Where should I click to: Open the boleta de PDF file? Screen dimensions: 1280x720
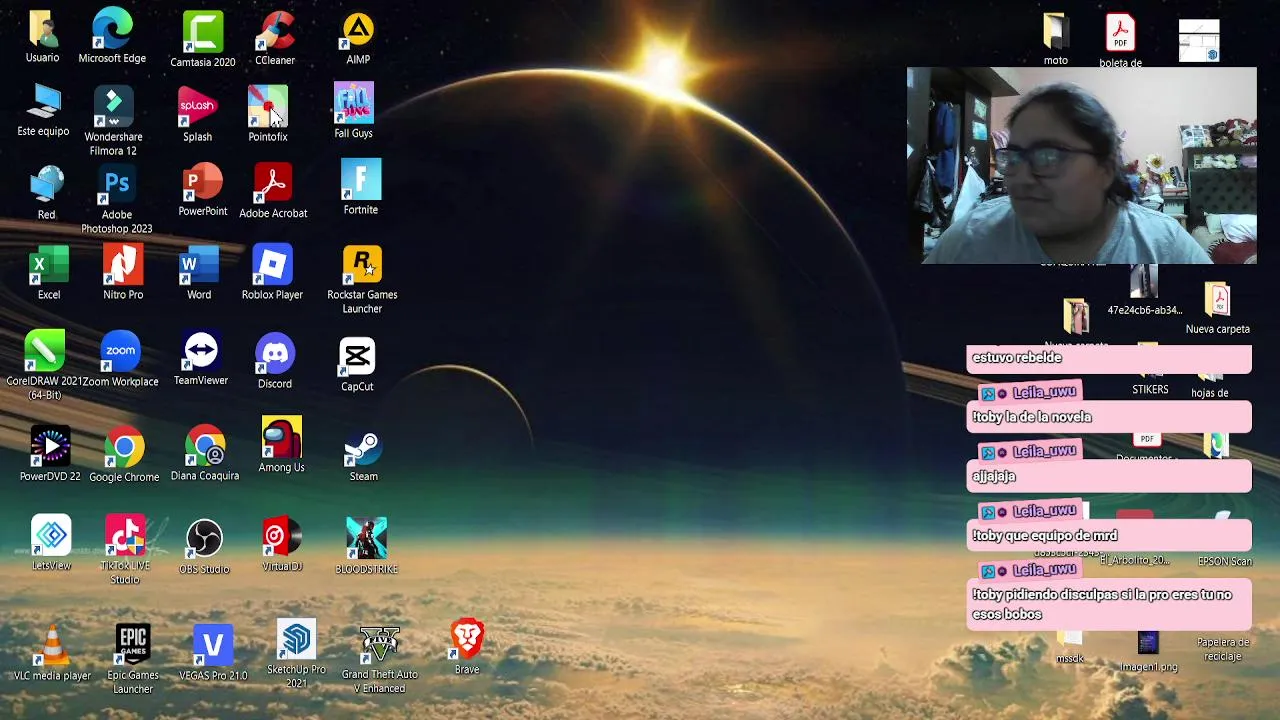(1120, 33)
